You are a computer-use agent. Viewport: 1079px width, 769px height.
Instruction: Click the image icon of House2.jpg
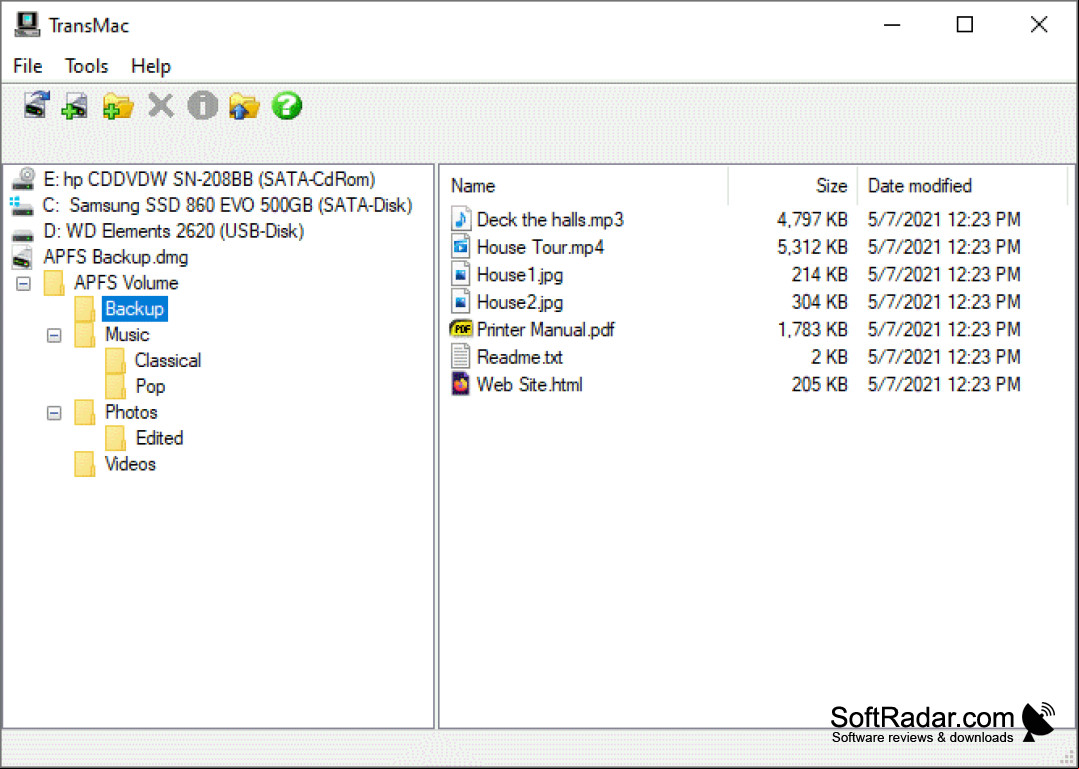tap(460, 302)
